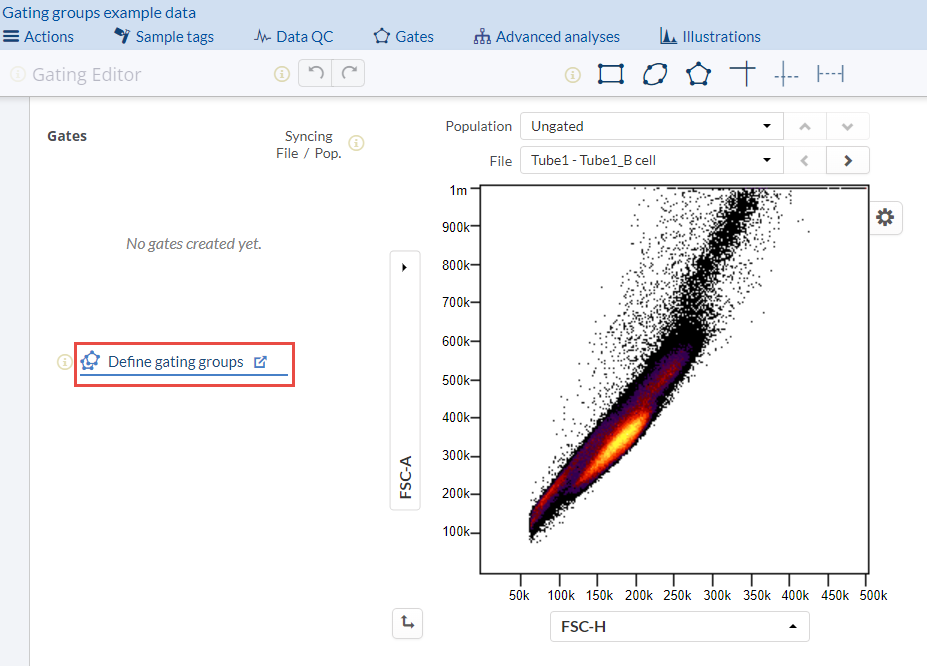Select the range gate tool
The image size is (927, 666).
point(830,74)
